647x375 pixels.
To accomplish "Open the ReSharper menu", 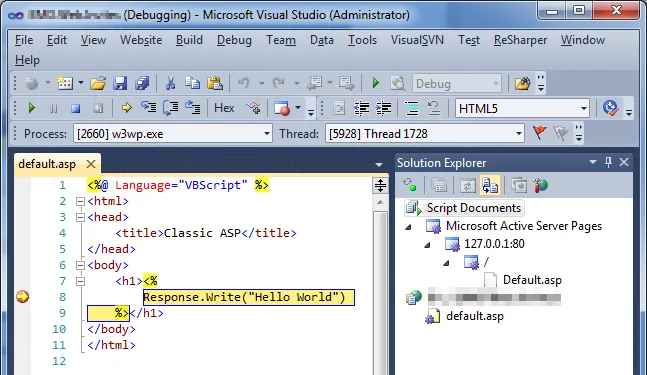I will point(520,40).
